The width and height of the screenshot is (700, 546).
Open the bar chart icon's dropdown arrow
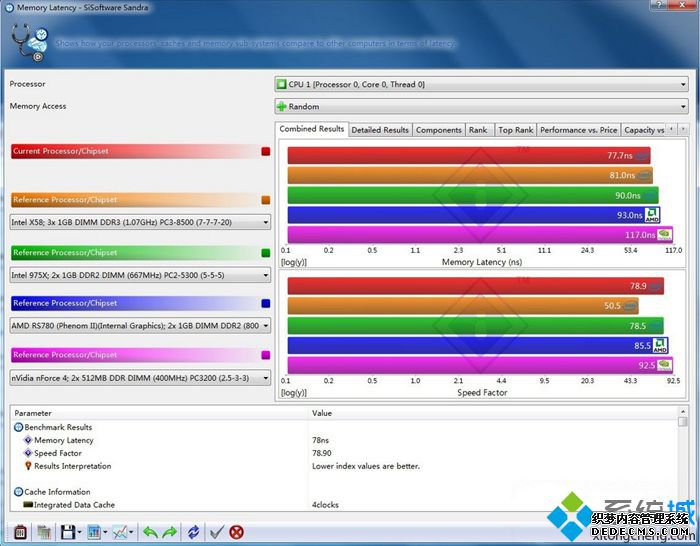[105, 532]
